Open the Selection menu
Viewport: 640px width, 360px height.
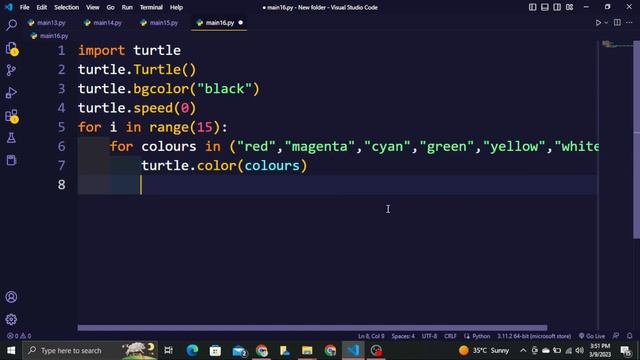click(67, 7)
